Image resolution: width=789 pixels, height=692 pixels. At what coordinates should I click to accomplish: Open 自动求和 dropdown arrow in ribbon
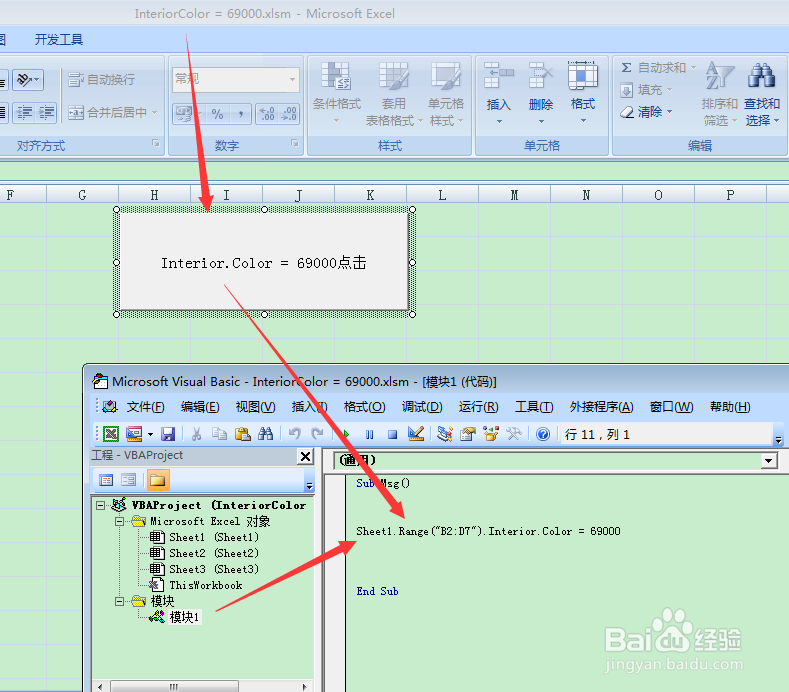tap(693, 67)
